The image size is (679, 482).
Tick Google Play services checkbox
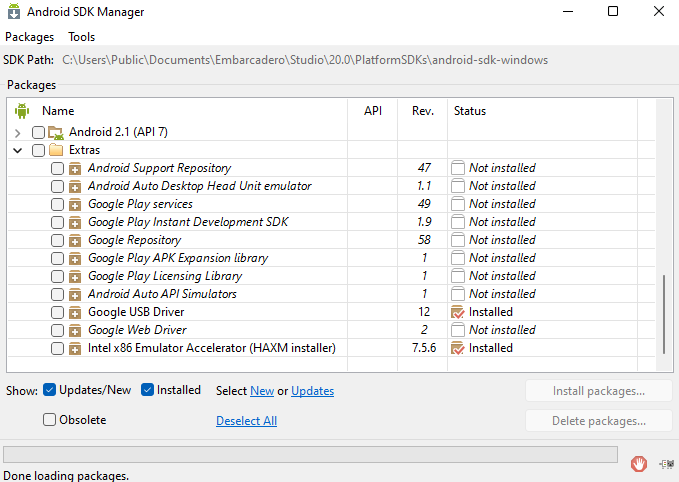[57, 204]
